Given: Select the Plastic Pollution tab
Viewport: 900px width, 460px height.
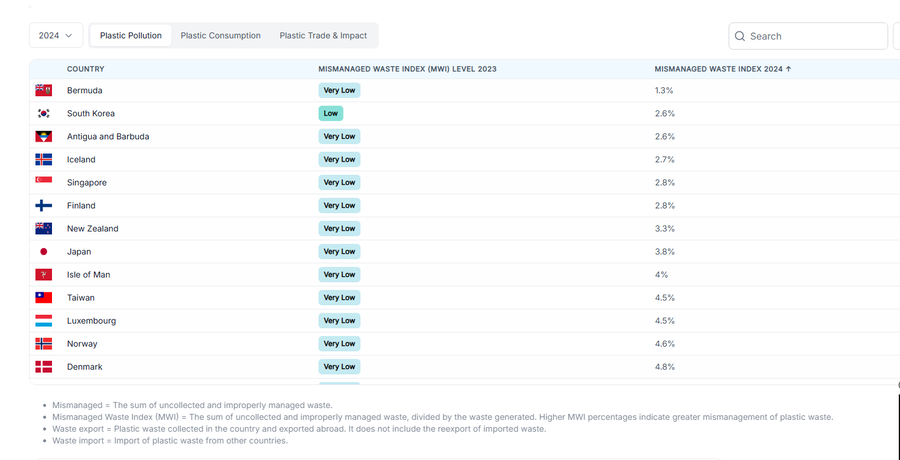Looking at the screenshot, I should click(x=130, y=36).
